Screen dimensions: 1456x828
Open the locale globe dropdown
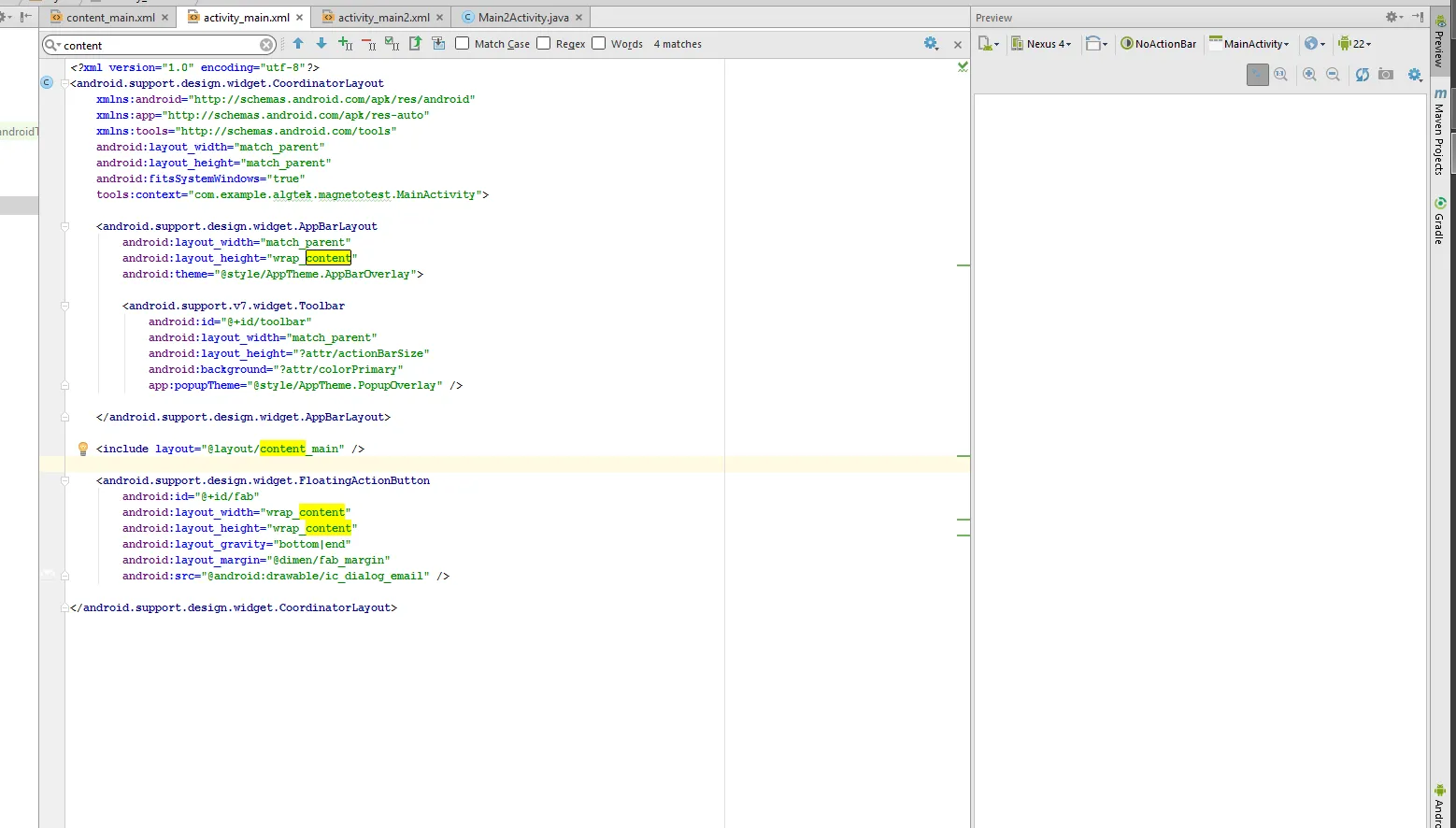click(1315, 44)
